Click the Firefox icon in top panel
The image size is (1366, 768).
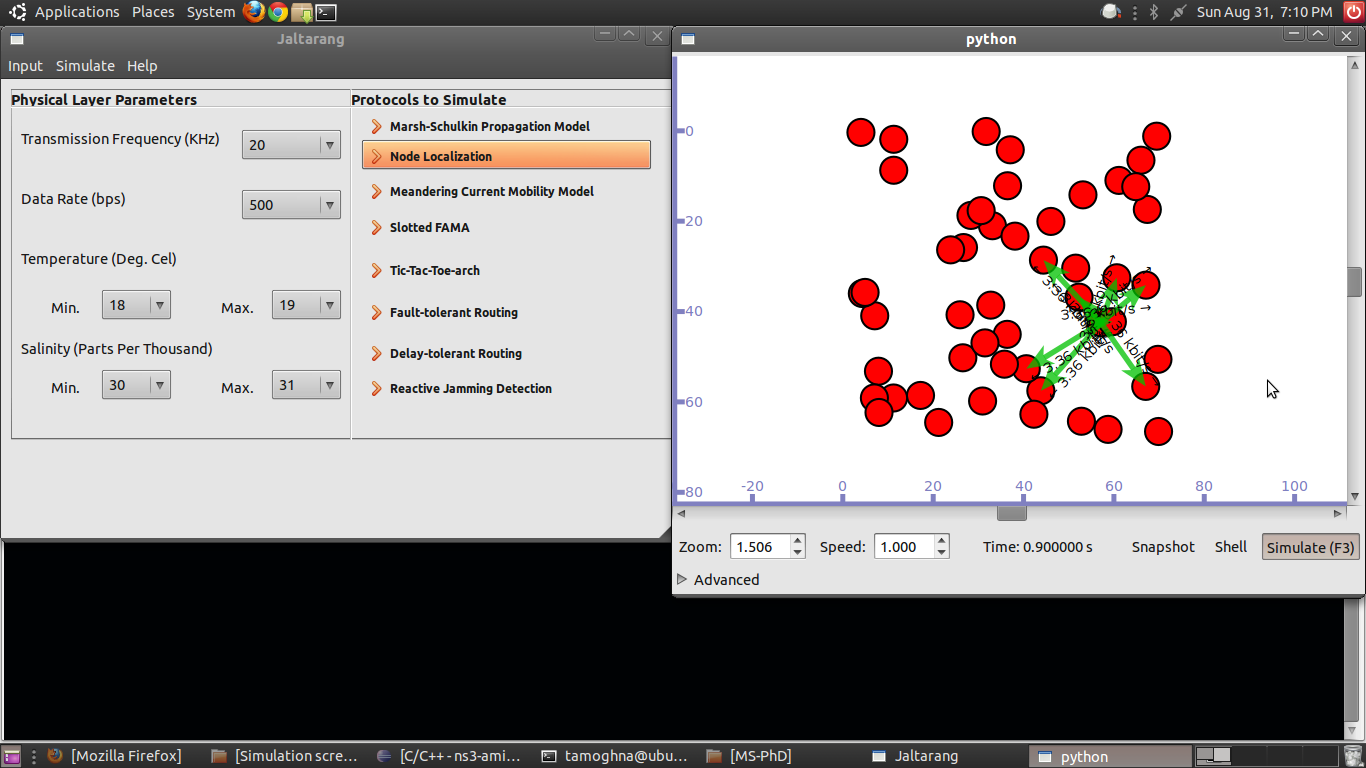[x=254, y=12]
